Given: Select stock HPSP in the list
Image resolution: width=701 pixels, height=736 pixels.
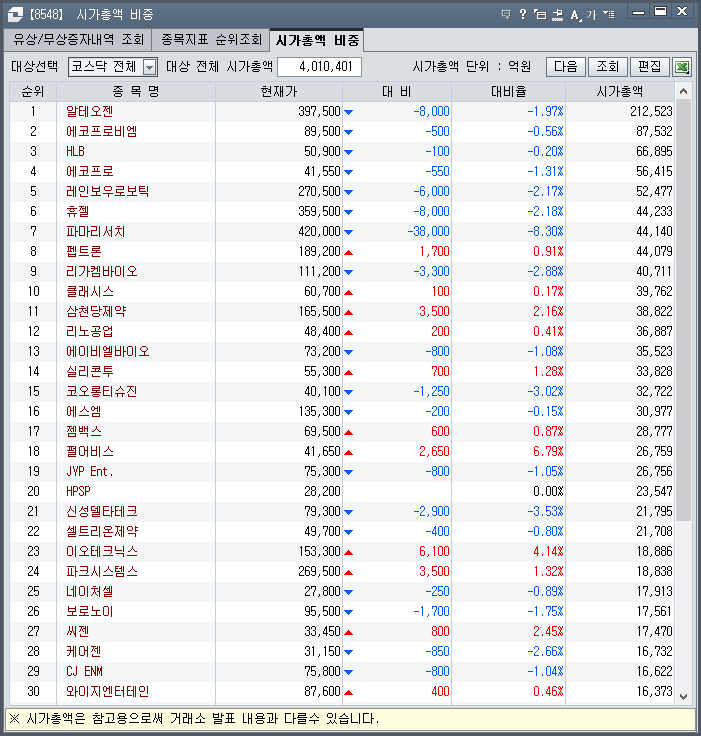Looking at the screenshot, I should pyautogui.click(x=78, y=491).
